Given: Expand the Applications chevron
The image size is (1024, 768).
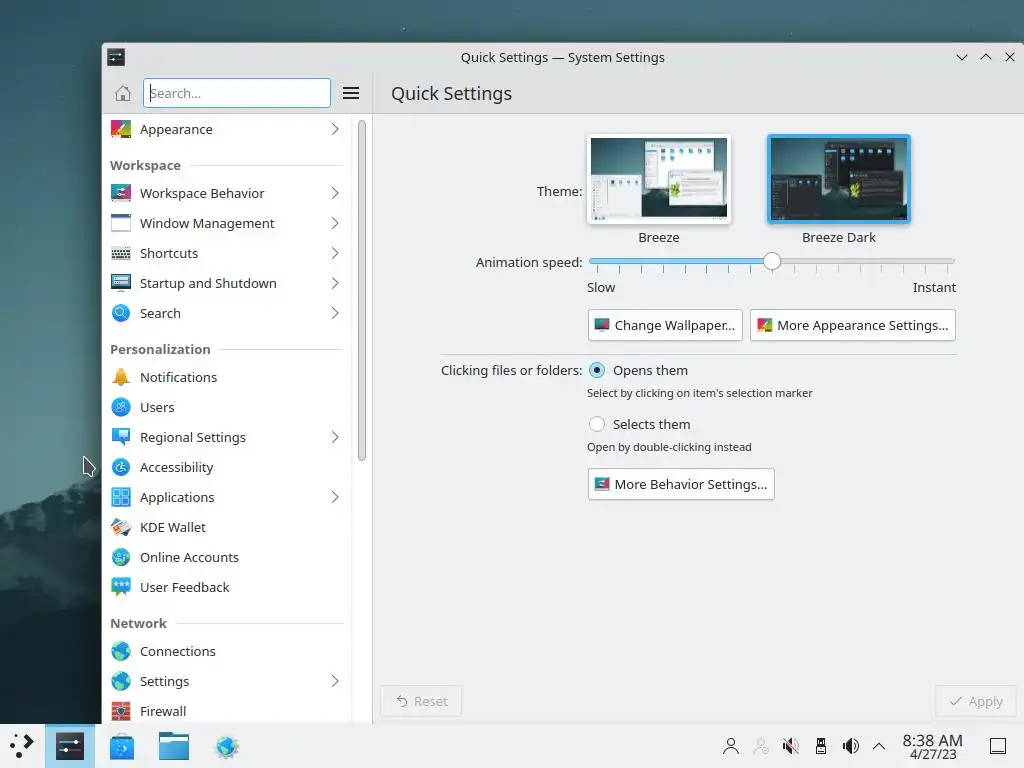Looking at the screenshot, I should (x=335, y=498).
